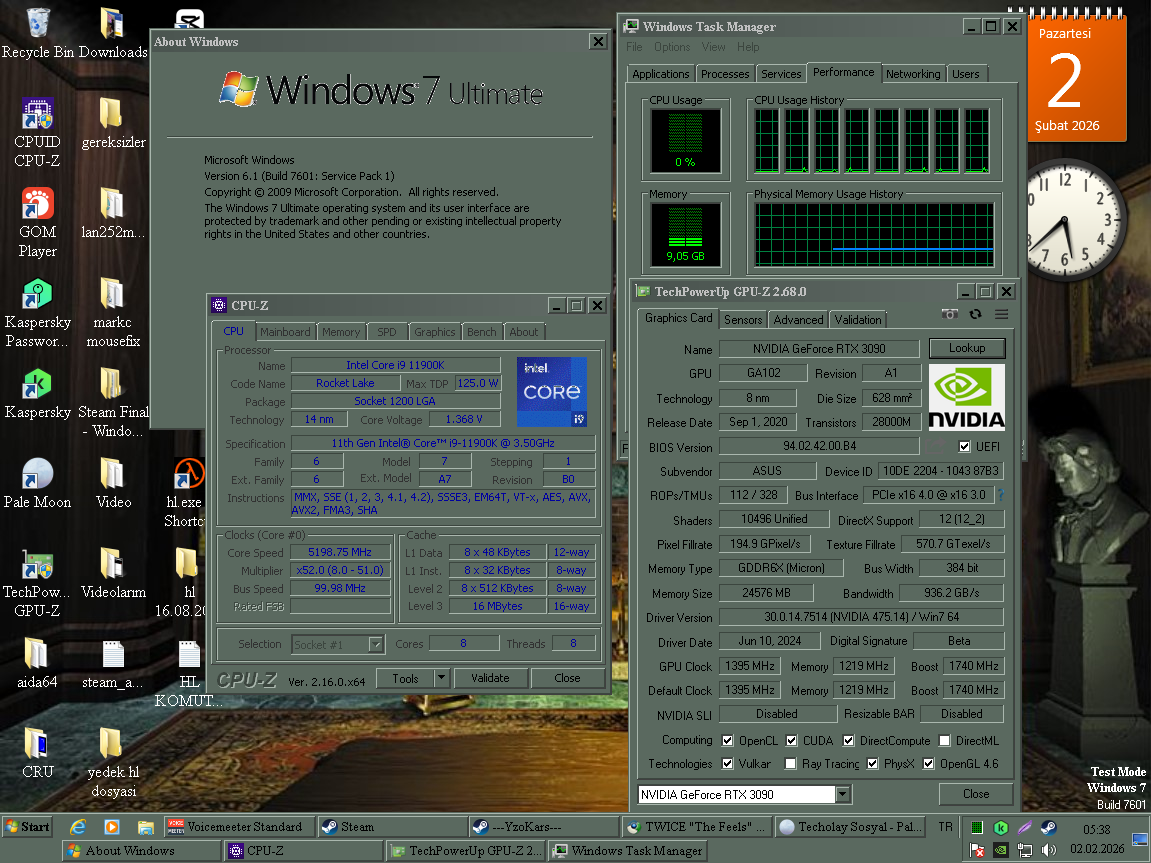Click the Core Speed value 5198.75 MHz
This screenshot has height=863, width=1151.
(340, 552)
